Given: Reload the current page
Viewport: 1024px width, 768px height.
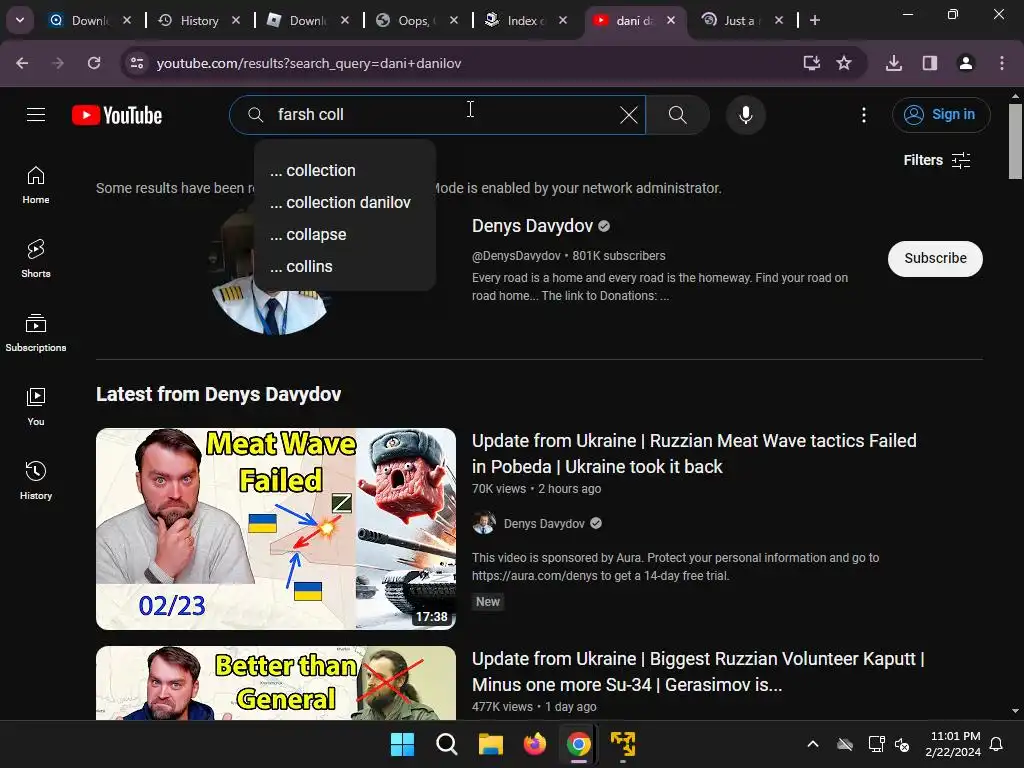Looking at the screenshot, I should coord(94,63).
